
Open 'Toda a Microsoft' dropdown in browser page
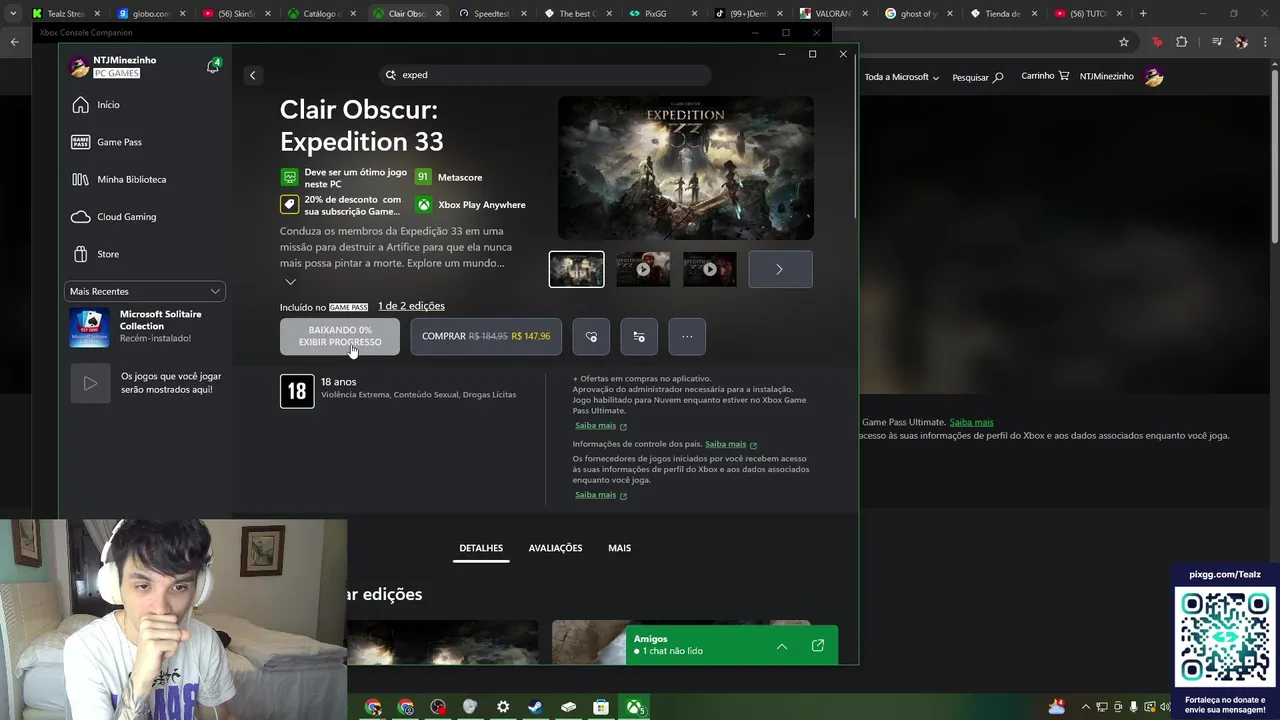tap(902, 77)
